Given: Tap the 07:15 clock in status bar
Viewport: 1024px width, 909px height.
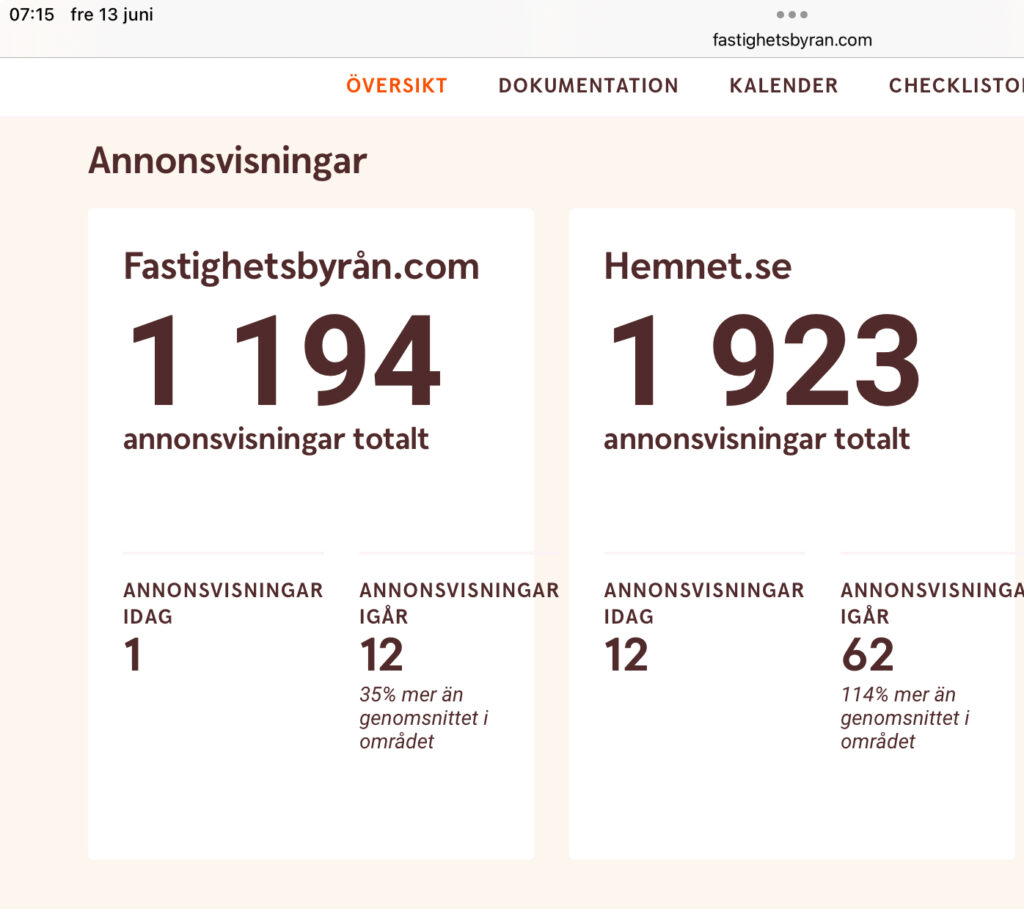Looking at the screenshot, I should pyautogui.click(x=31, y=14).
